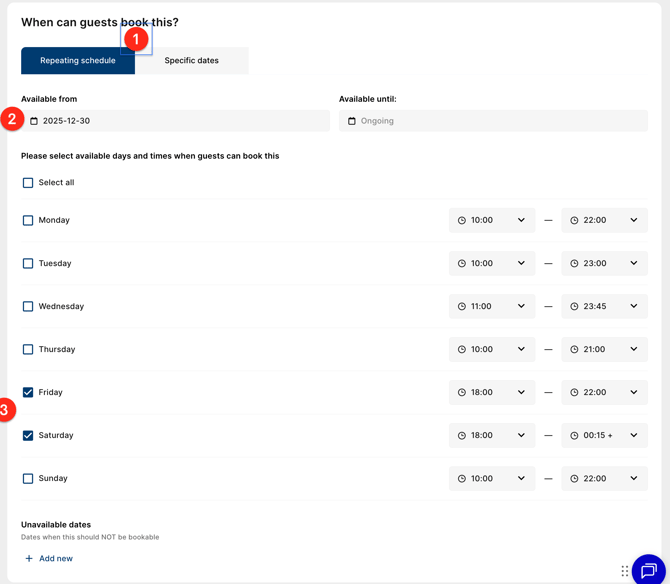
Task: Expand Tuesday end time 23:00 dropdown
Action: pos(605,263)
